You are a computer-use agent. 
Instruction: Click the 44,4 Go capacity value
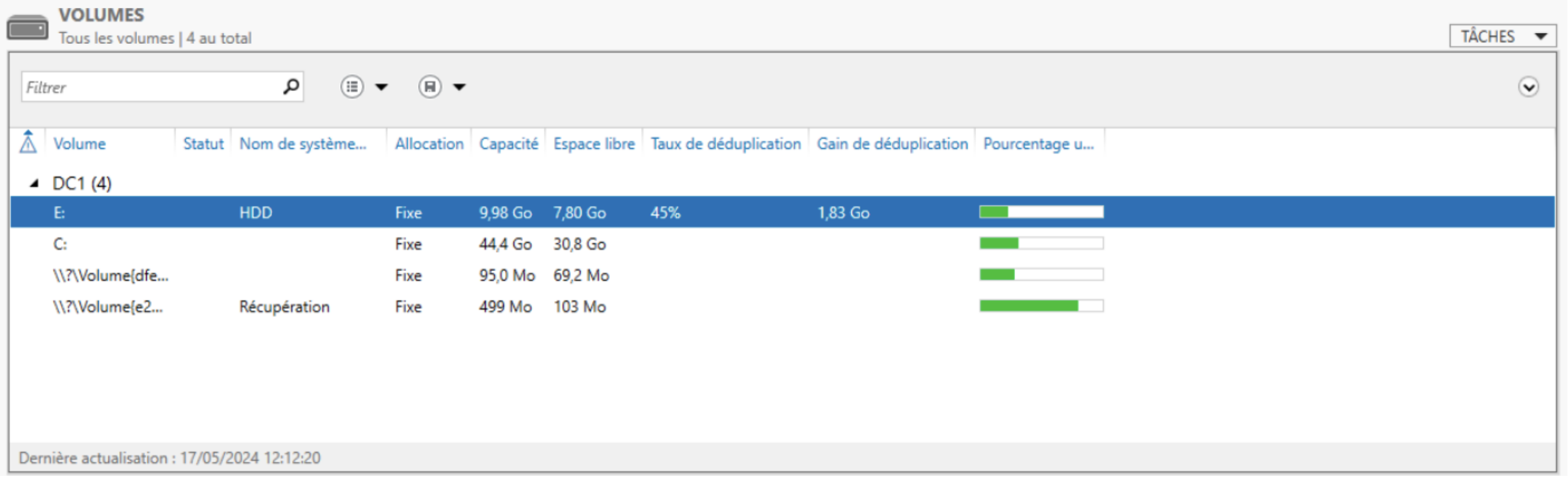click(505, 244)
